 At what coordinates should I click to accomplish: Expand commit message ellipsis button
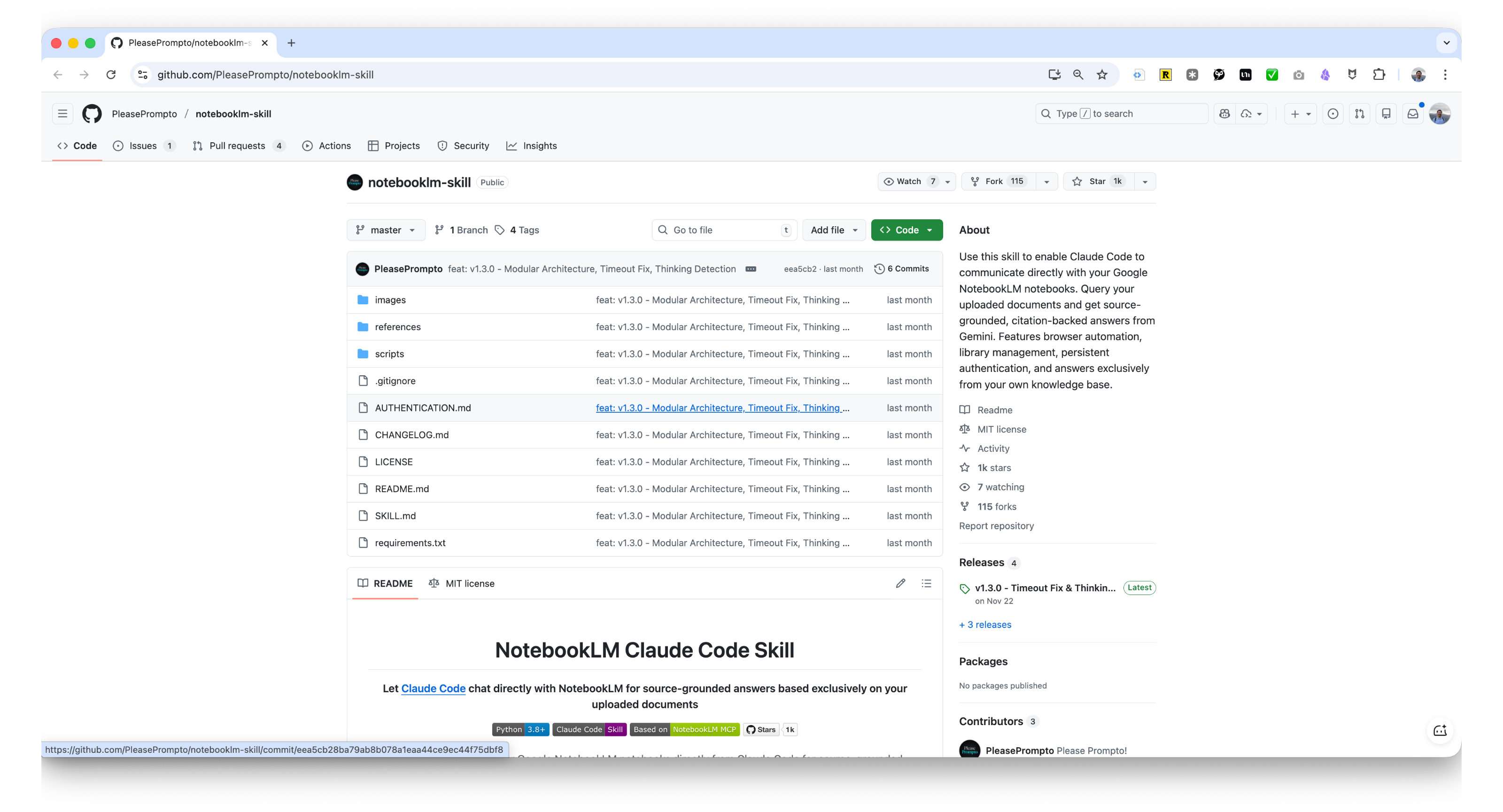751,269
